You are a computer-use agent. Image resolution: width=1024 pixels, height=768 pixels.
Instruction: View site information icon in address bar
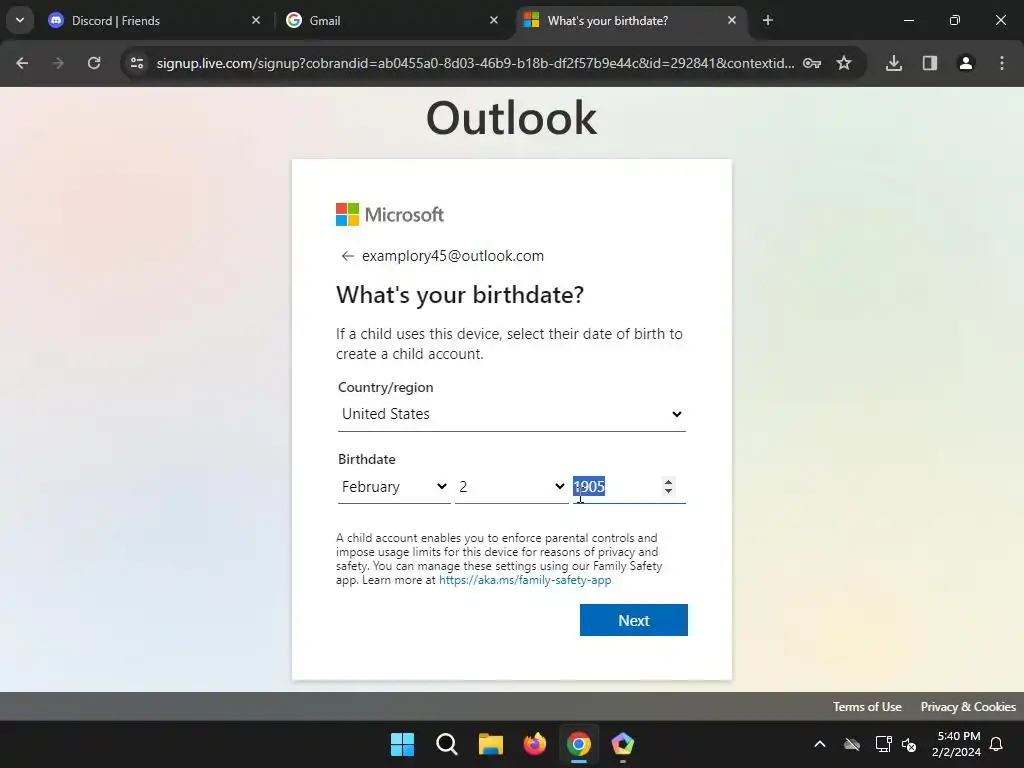pos(136,63)
